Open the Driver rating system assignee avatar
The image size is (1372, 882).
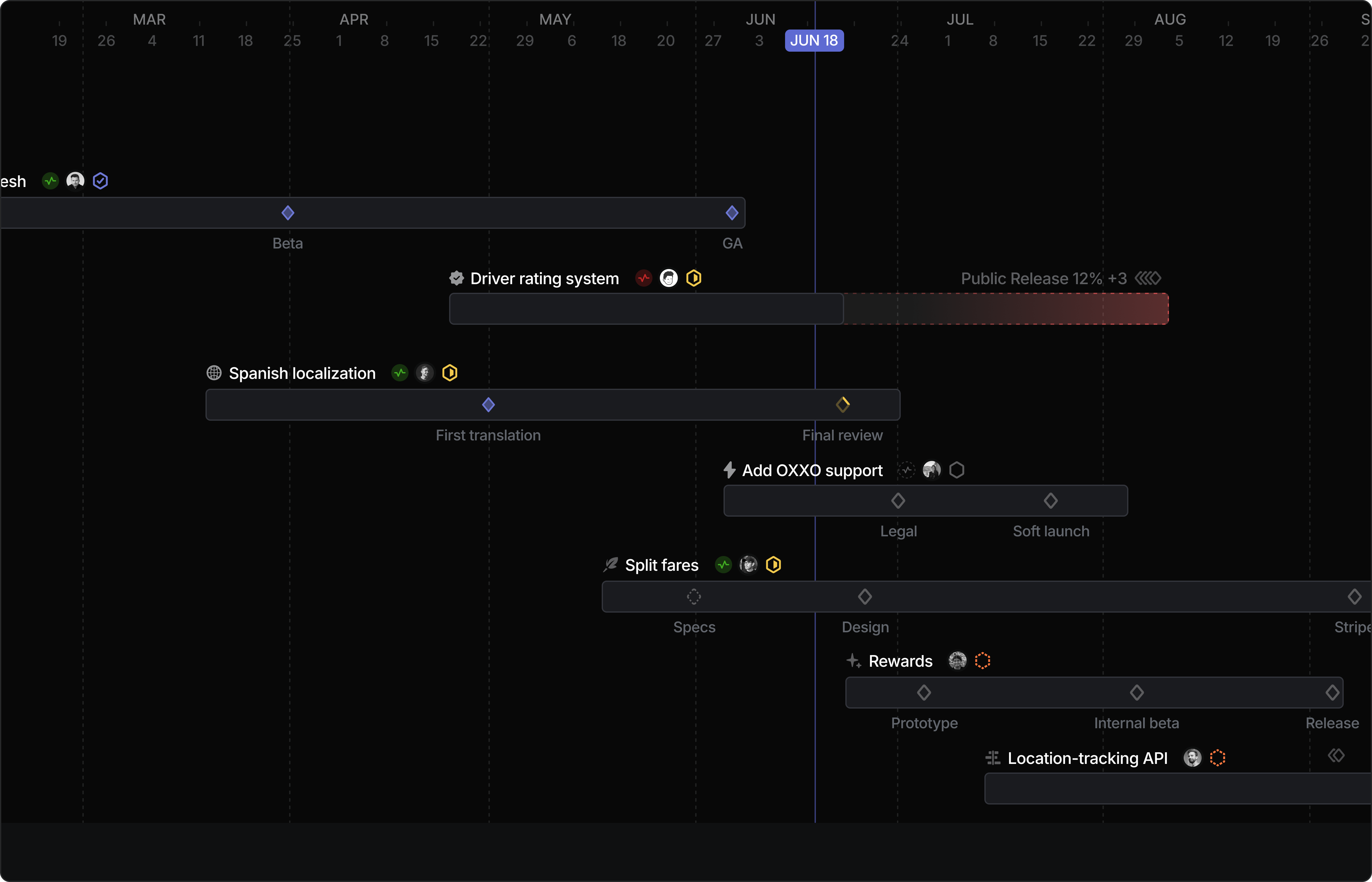pyautogui.click(x=668, y=278)
